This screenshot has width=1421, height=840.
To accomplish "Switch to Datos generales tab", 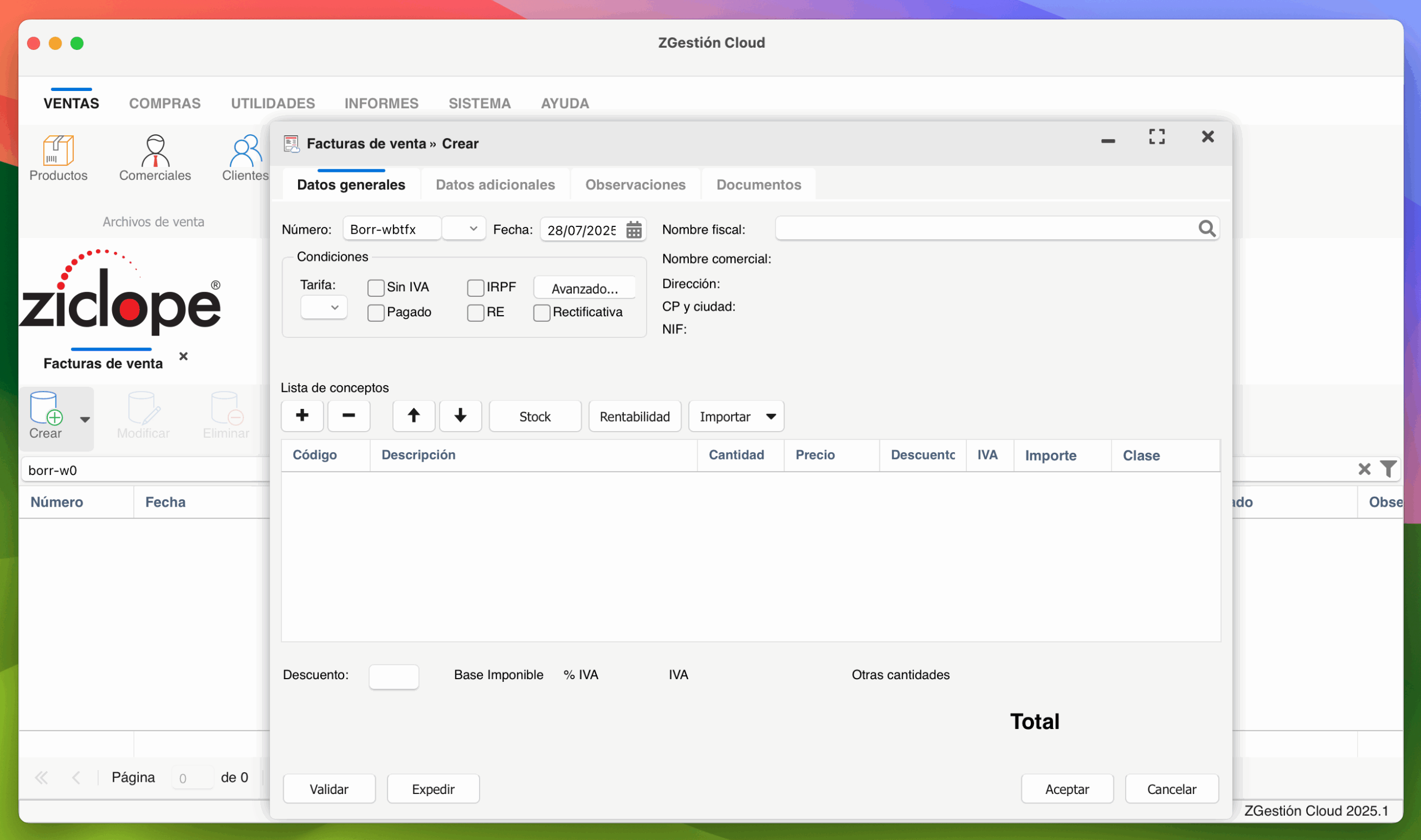I will tap(351, 185).
